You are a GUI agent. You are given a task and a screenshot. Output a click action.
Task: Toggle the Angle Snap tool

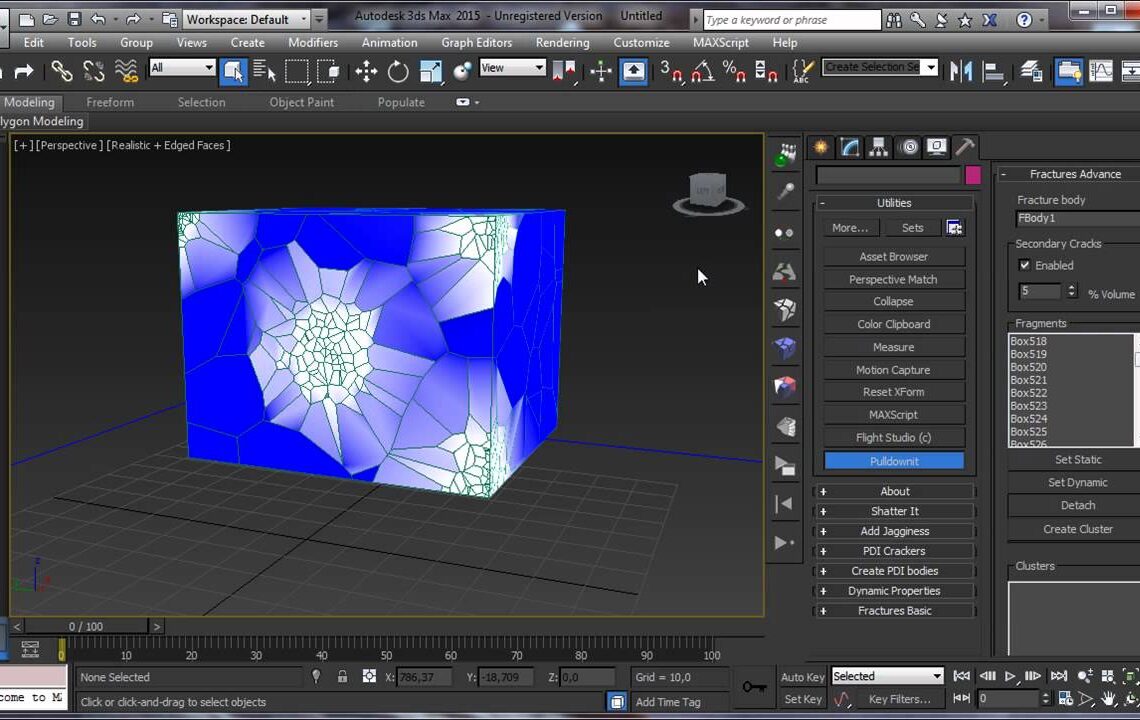click(703, 71)
